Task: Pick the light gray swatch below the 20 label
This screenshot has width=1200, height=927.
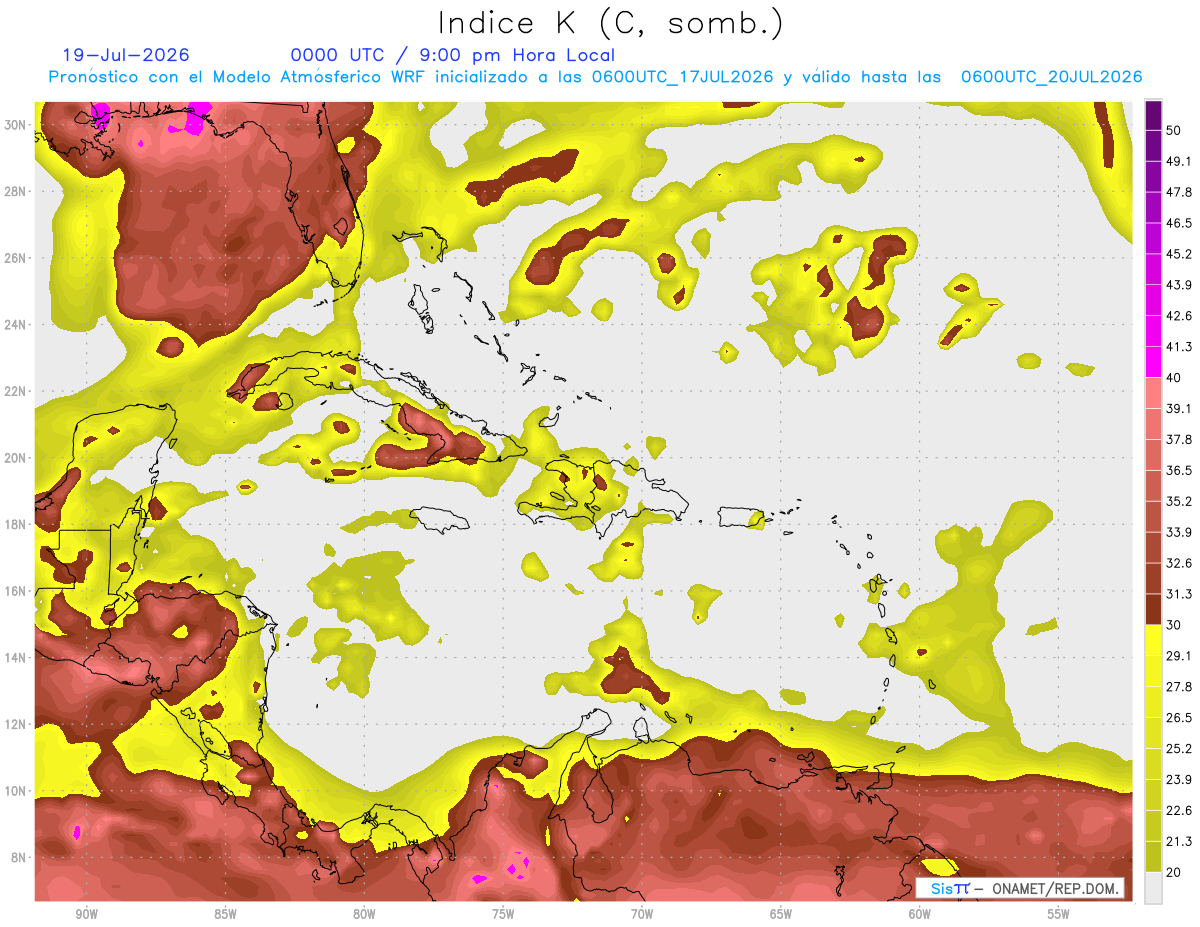Action: [x=1153, y=888]
